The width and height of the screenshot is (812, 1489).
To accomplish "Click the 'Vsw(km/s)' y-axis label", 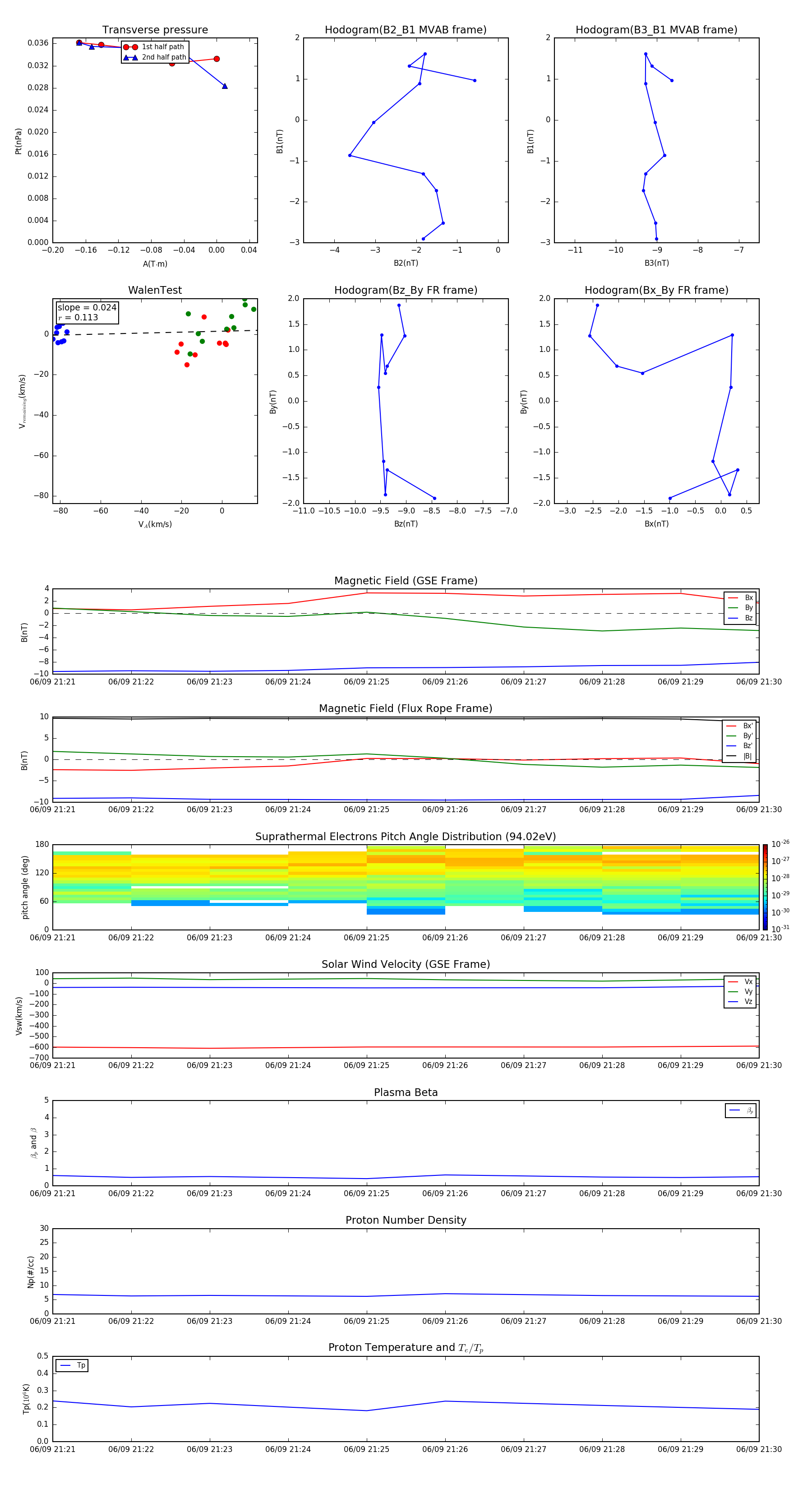I will 18,1016.
